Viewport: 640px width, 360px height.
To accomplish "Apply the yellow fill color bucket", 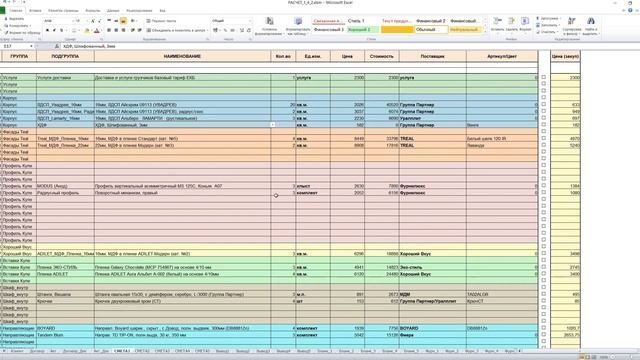I will [x=87, y=31].
